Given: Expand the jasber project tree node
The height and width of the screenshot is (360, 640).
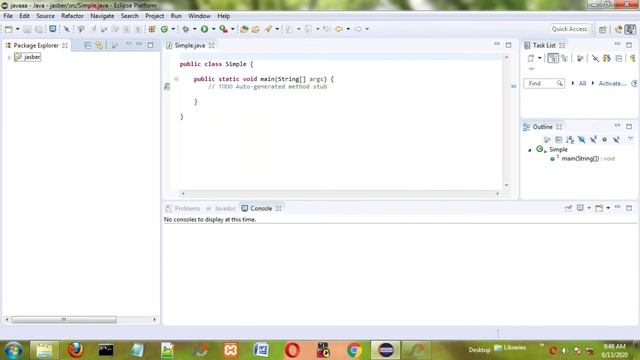Looking at the screenshot, I should [9, 58].
